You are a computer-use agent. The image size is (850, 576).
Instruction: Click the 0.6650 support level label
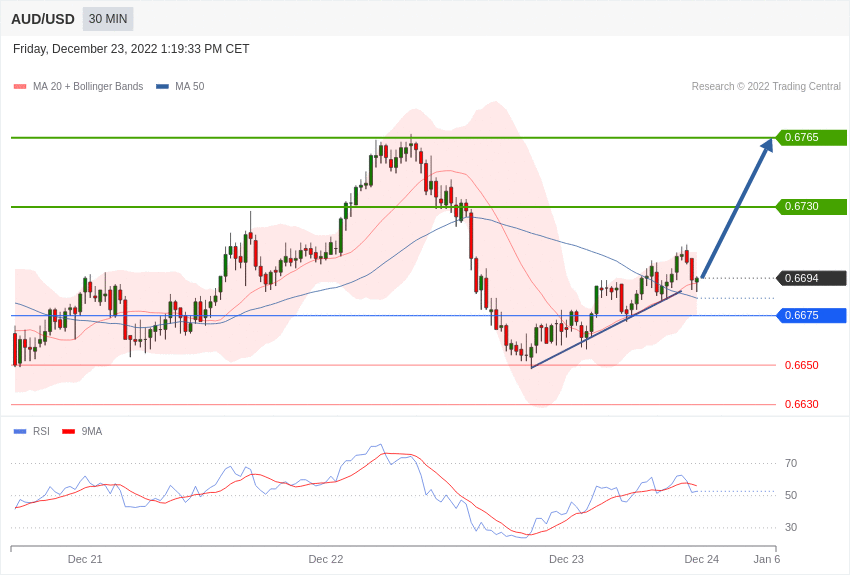802,365
